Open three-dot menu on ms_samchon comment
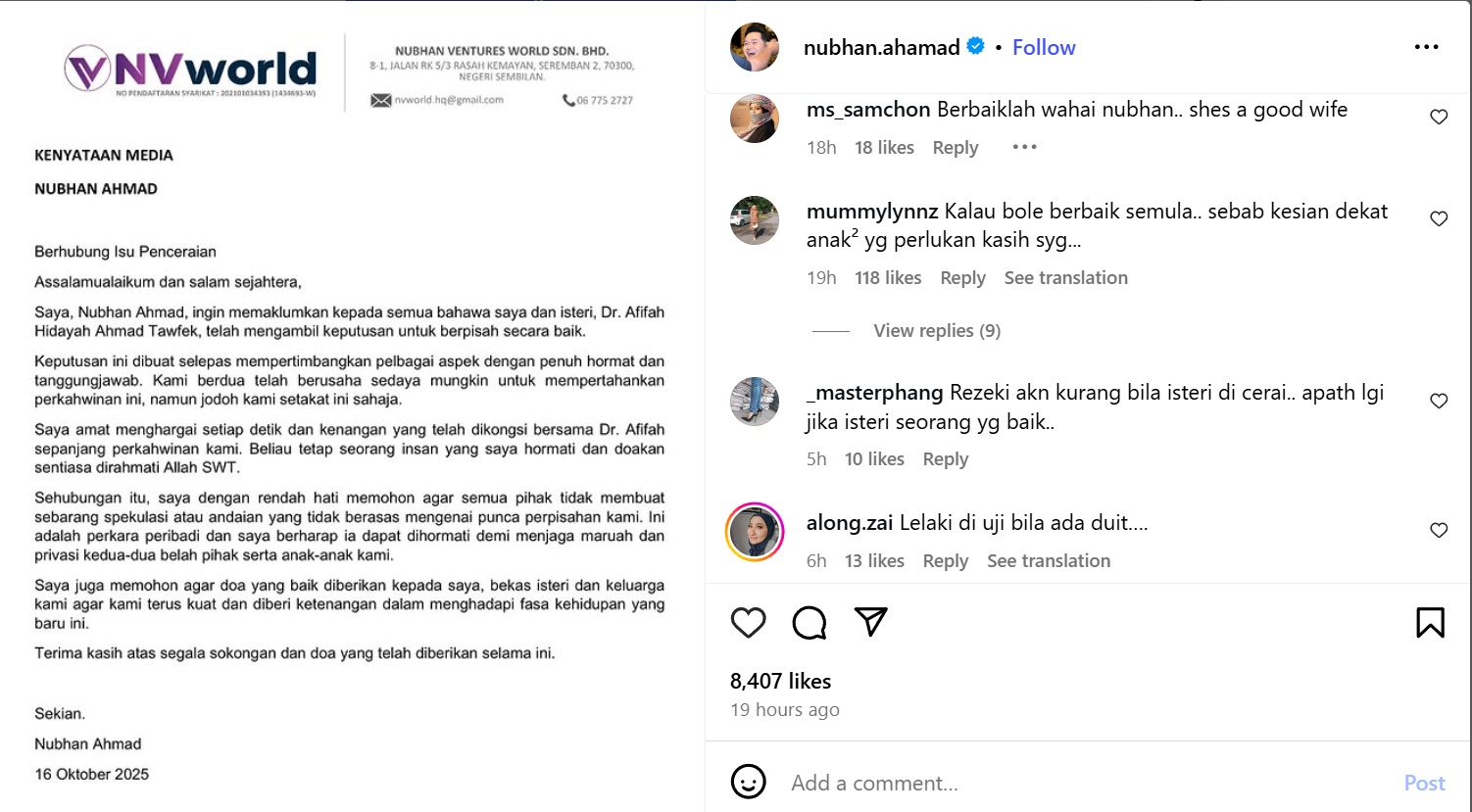 click(x=1024, y=147)
